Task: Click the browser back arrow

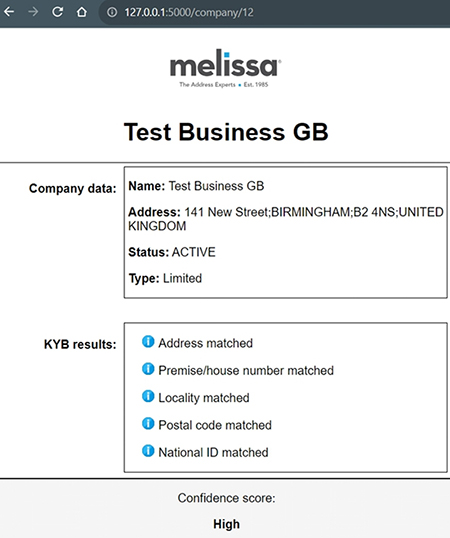Action: (9, 12)
